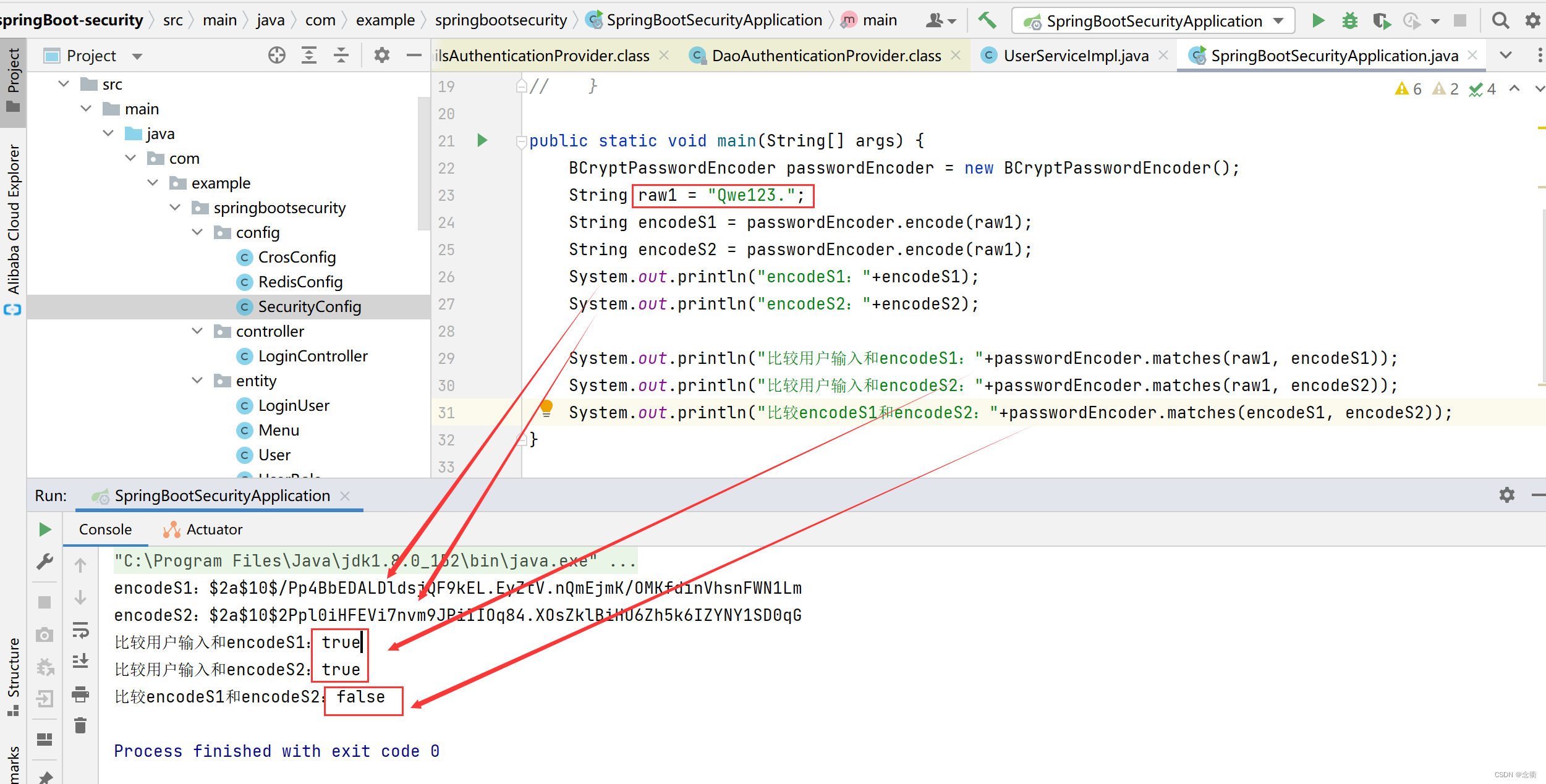
Task: Click the warnings count inspection widget
Action: tap(1408, 89)
